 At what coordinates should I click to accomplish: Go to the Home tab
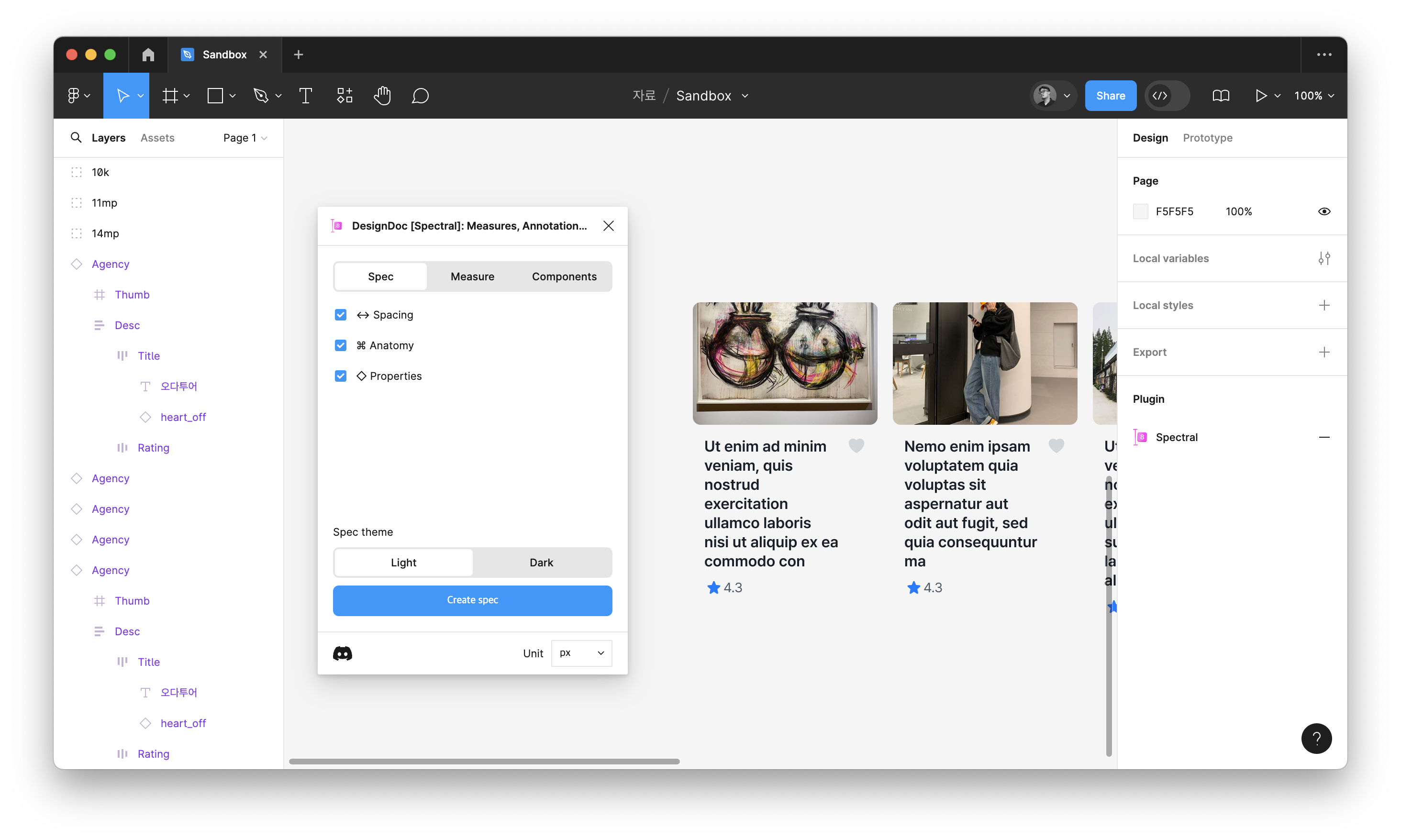tap(148, 55)
